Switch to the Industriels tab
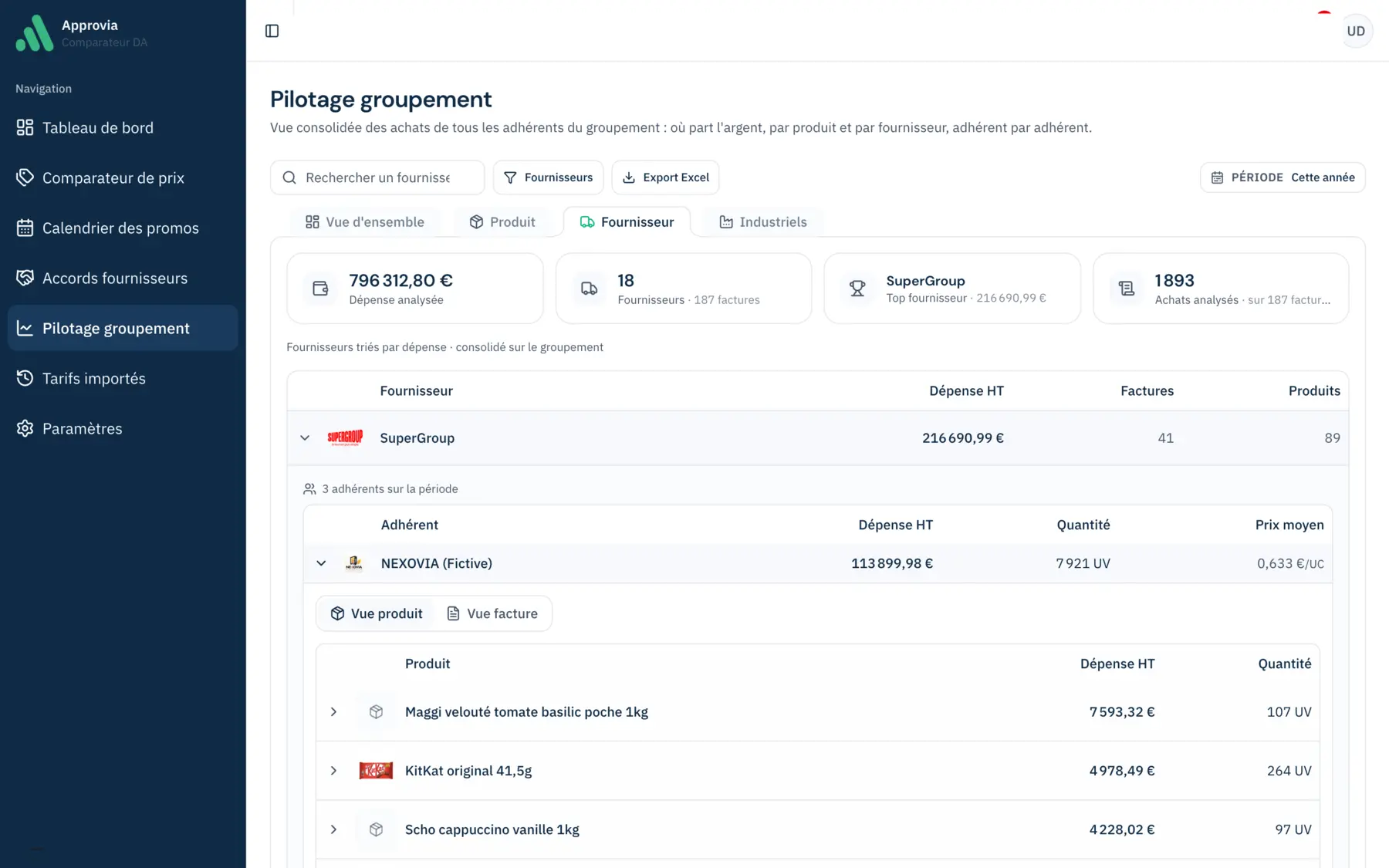Screen dimensions: 1389x868 tap(763, 222)
